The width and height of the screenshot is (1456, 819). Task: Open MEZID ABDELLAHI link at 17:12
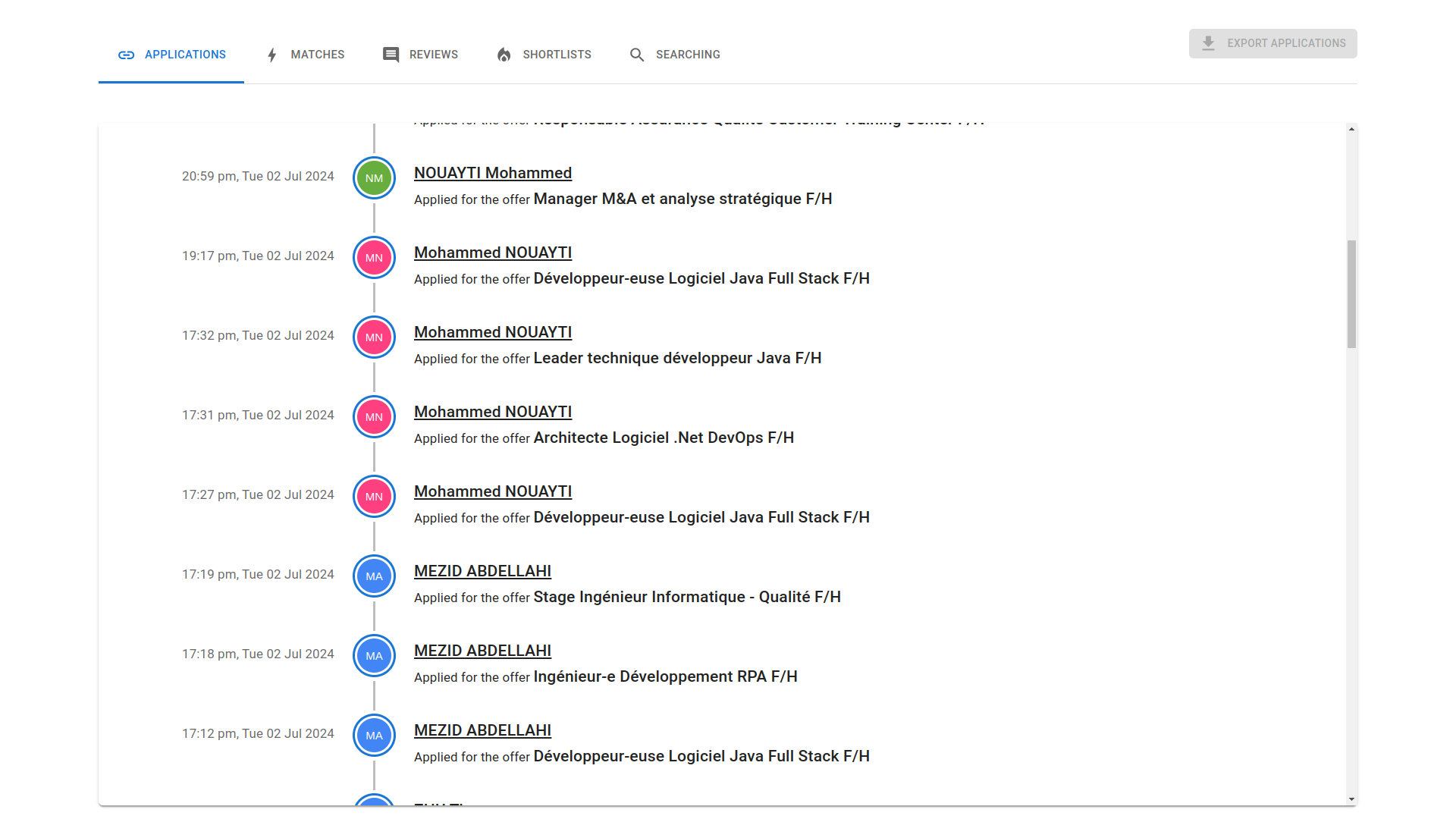482,730
